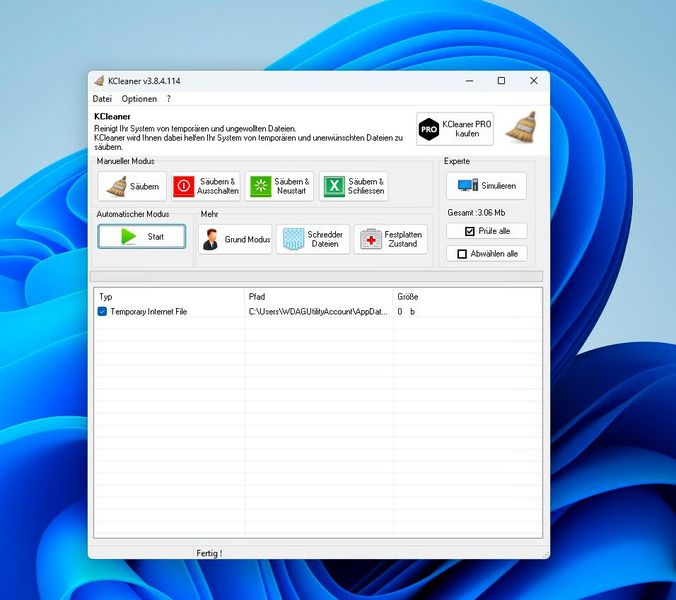Viewport: 676px width, 600px height.
Task: Buy KCleaner PRO using the PRO button
Action: coord(455,129)
